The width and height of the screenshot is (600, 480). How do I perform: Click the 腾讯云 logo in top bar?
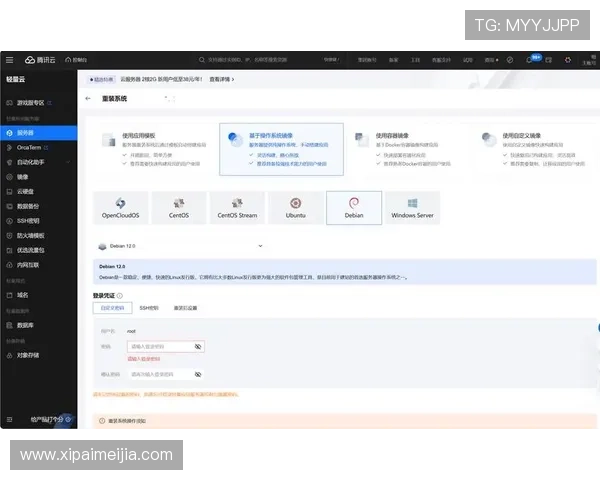click(44, 60)
